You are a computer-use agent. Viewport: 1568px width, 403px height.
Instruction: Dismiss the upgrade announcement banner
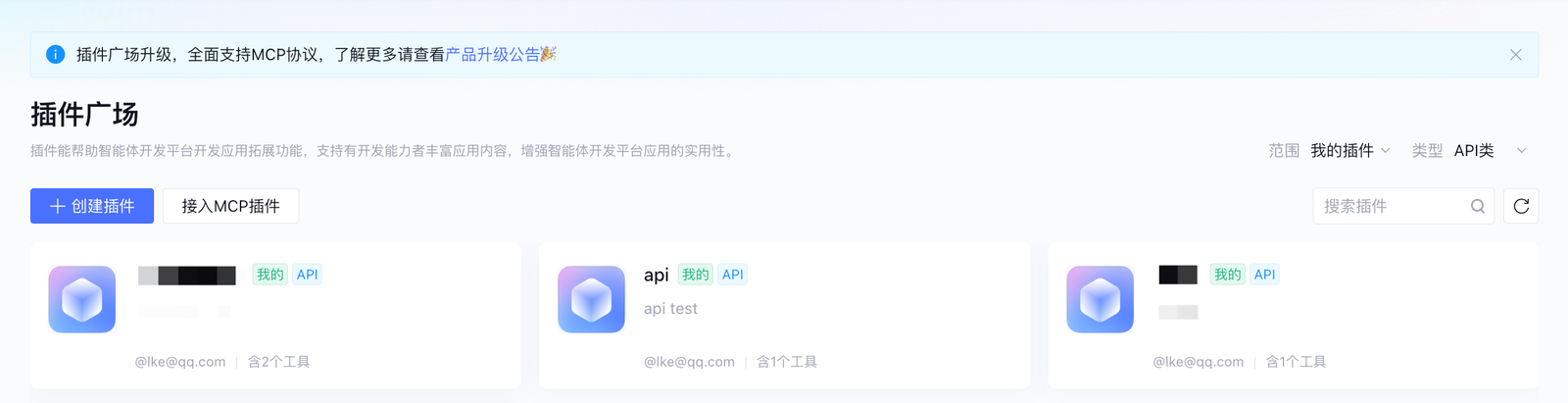click(x=1515, y=55)
